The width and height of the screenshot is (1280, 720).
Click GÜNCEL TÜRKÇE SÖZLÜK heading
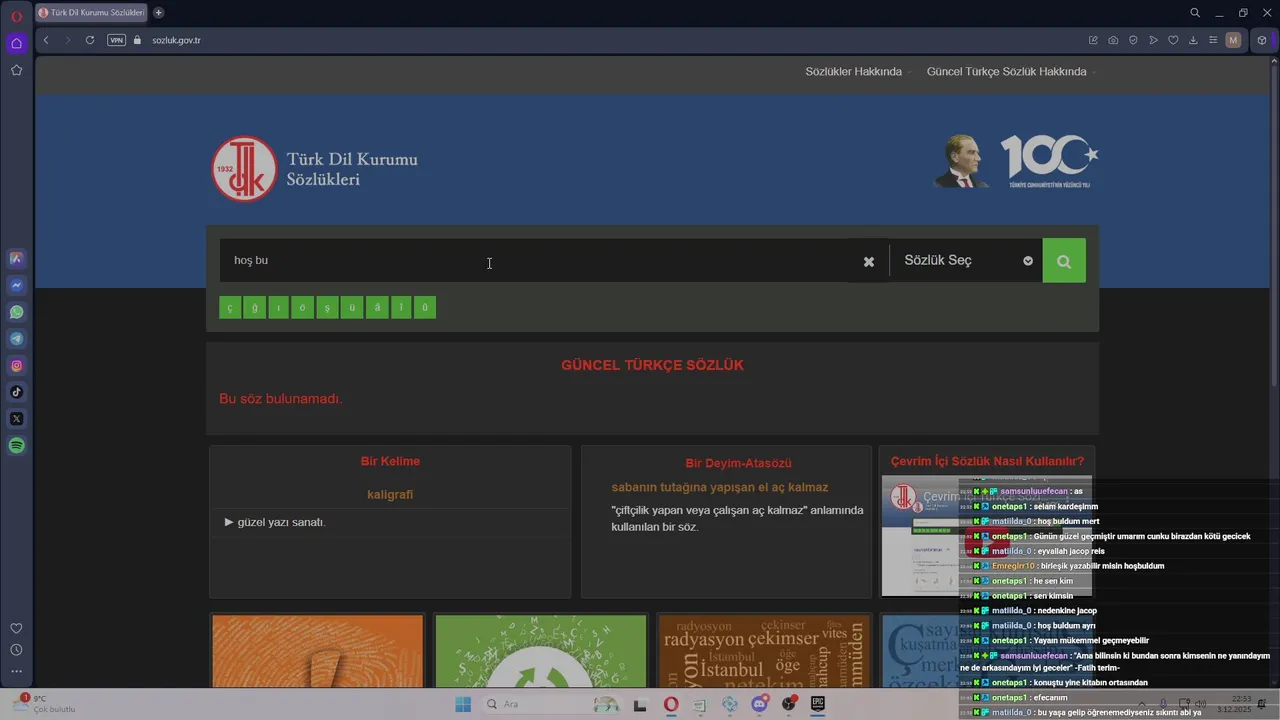click(x=652, y=365)
